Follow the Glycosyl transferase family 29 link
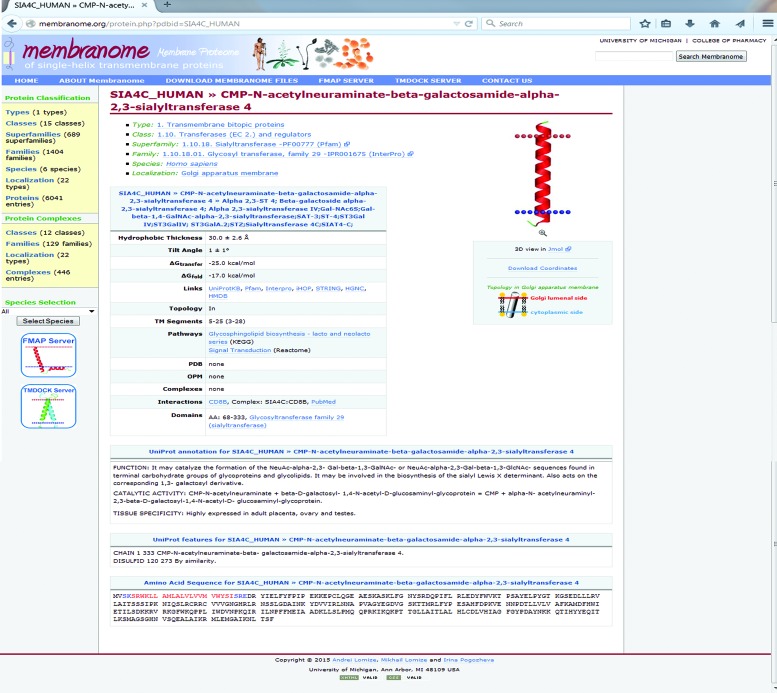 coord(284,154)
